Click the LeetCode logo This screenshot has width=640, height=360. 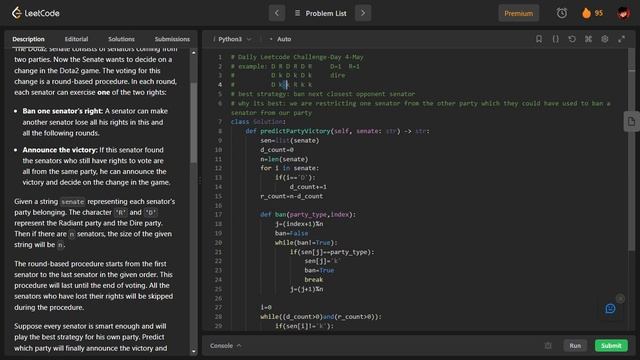(x=36, y=13)
